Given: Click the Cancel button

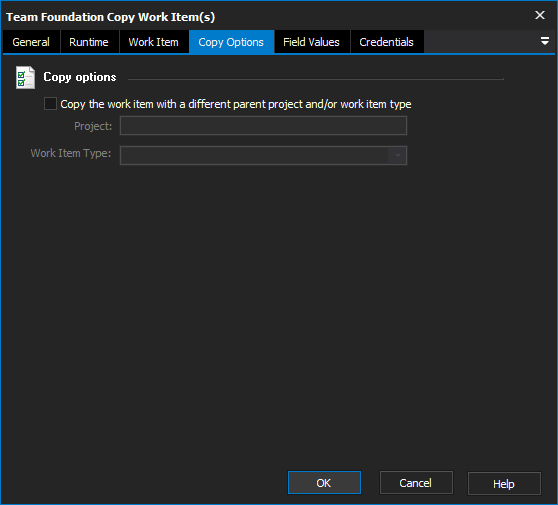Looking at the screenshot, I should click(x=416, y=483).
